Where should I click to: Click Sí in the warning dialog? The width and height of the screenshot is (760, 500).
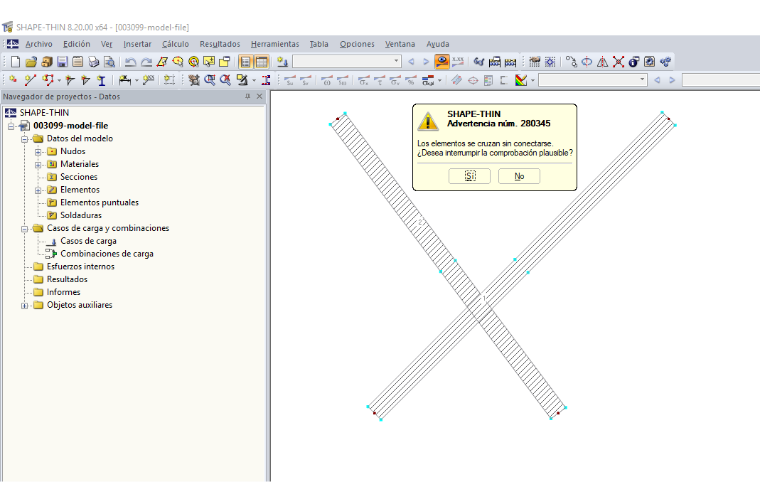470,176
